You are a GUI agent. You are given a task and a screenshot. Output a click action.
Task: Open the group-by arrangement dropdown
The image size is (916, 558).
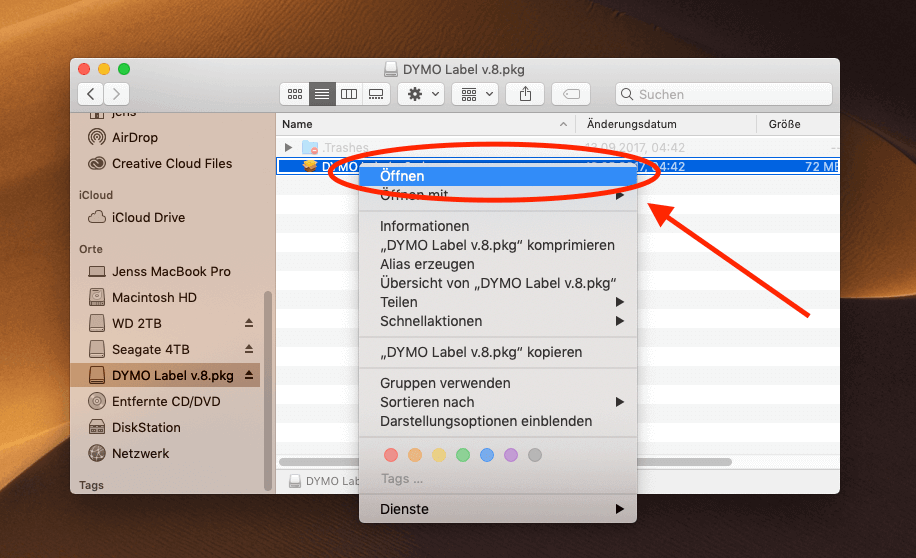[475, 94]
